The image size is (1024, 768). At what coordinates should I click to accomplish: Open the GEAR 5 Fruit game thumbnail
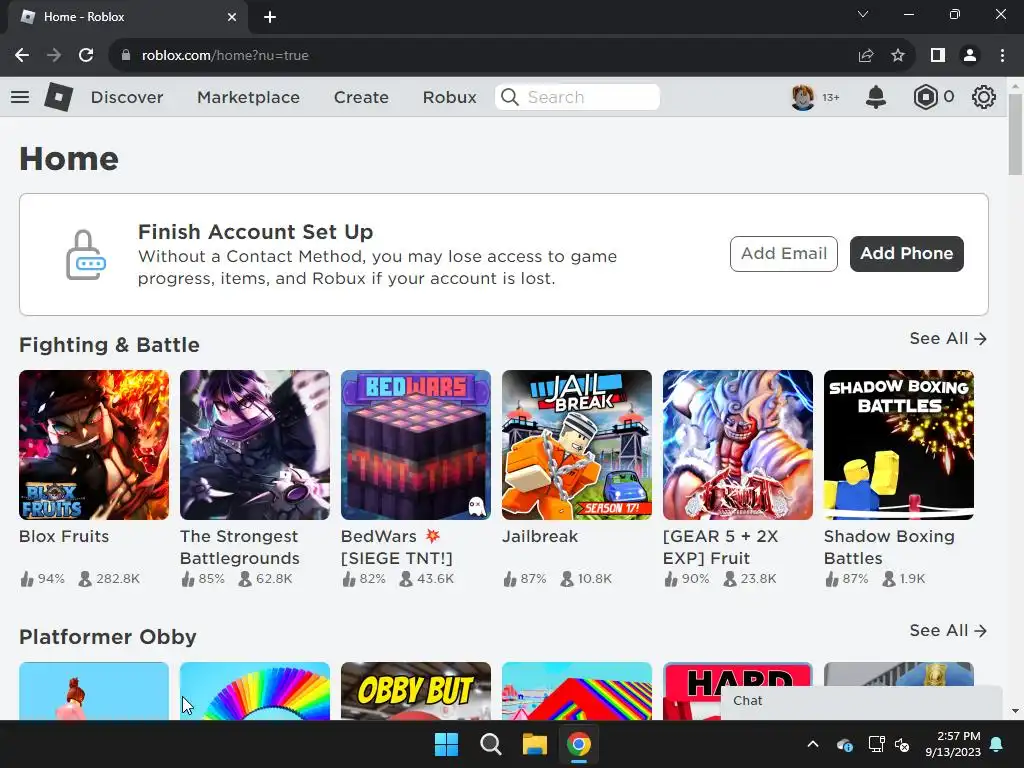(737, 445)
